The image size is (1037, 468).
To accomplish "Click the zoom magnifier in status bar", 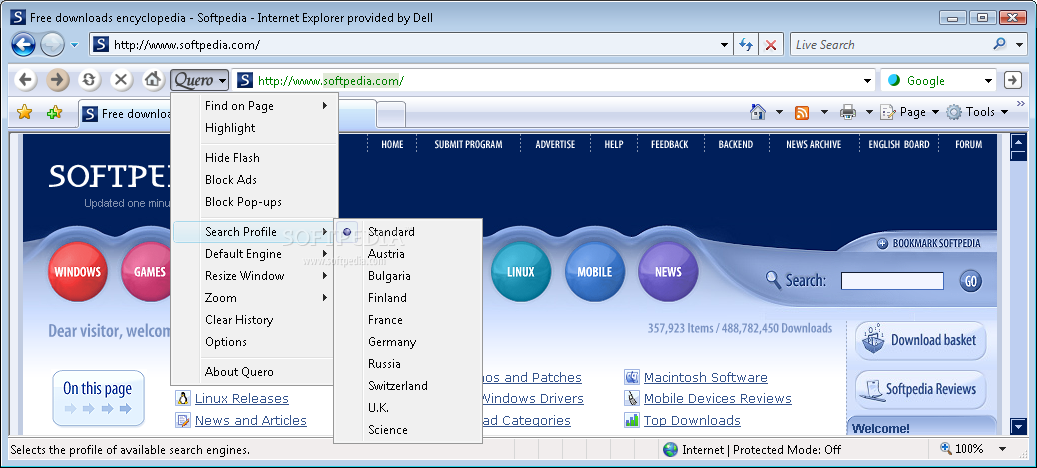I will [946, 449].
